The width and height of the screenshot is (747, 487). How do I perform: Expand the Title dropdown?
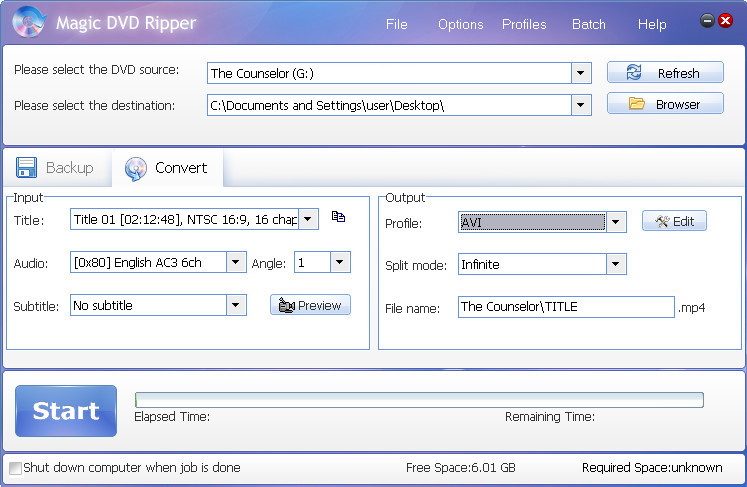(x=308, y=219)
